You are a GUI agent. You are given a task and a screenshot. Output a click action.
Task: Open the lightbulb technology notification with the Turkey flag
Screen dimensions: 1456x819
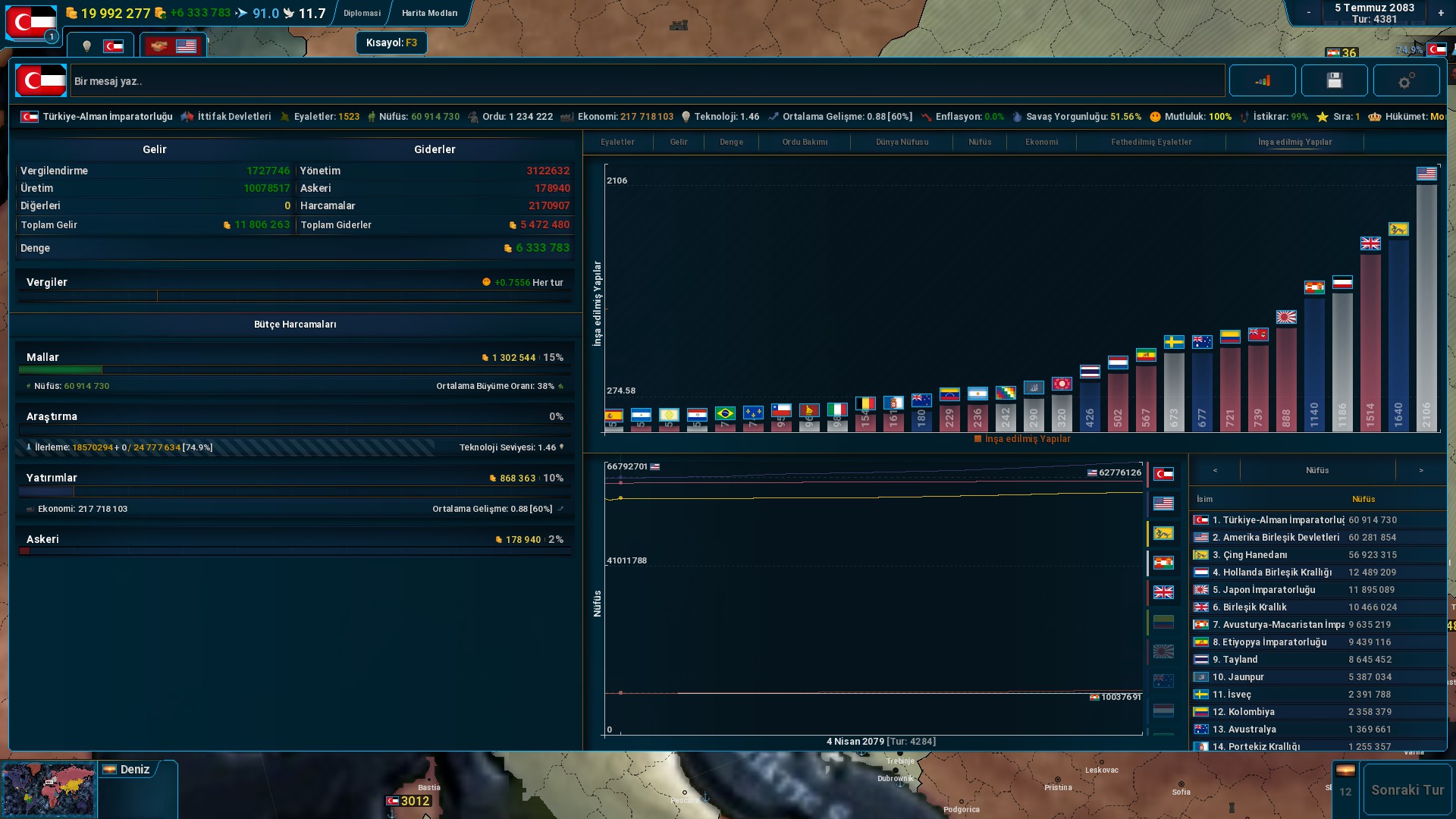(x=101, y=46)
